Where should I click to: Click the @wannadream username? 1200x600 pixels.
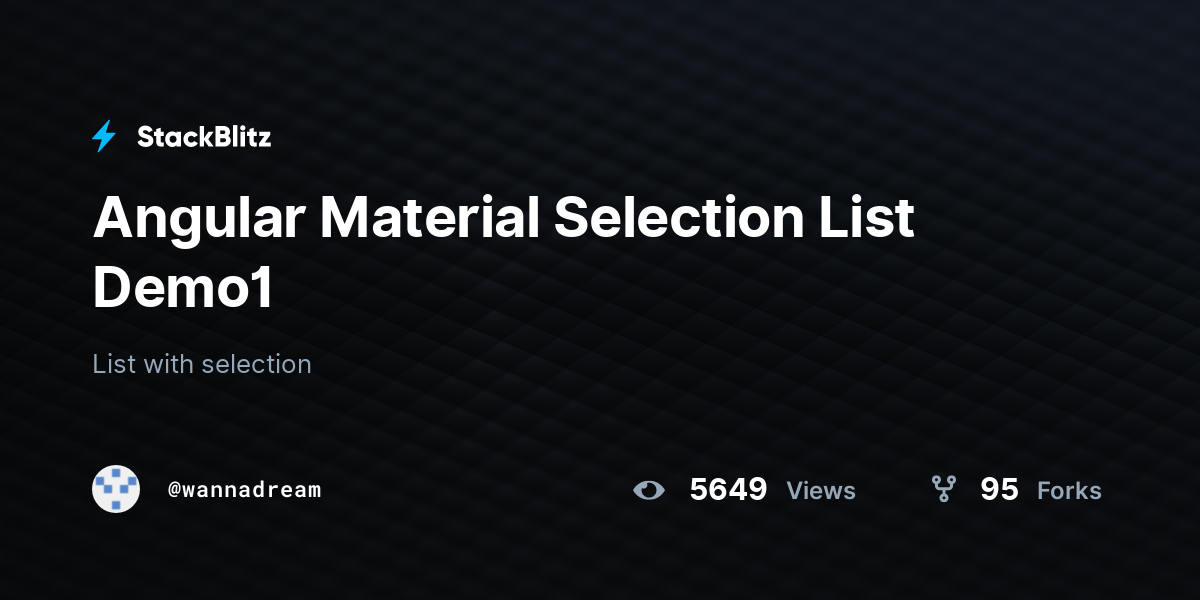click(245, 490)
